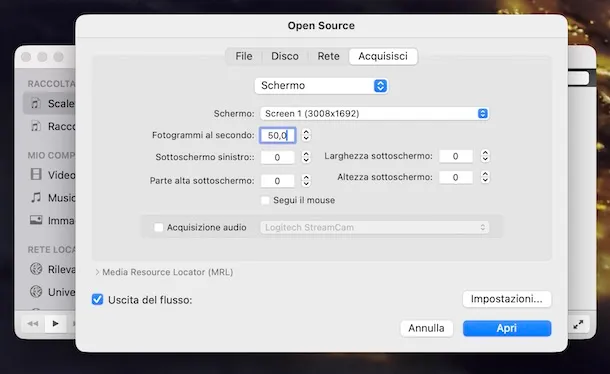Uncheck the Uscita del flusso checkbox
This screenshot has height=374, width=610.
97,300
